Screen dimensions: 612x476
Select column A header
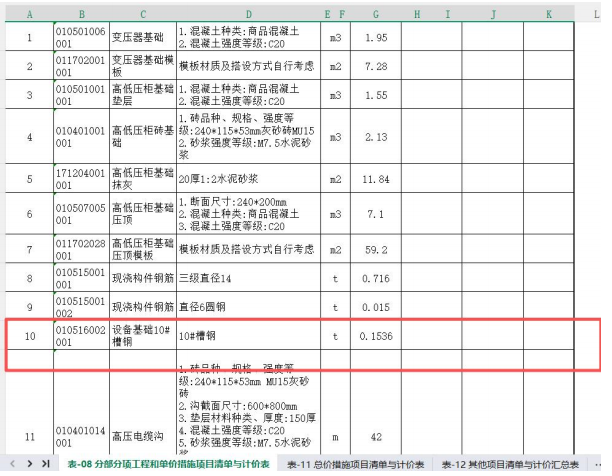click(28, 14)
